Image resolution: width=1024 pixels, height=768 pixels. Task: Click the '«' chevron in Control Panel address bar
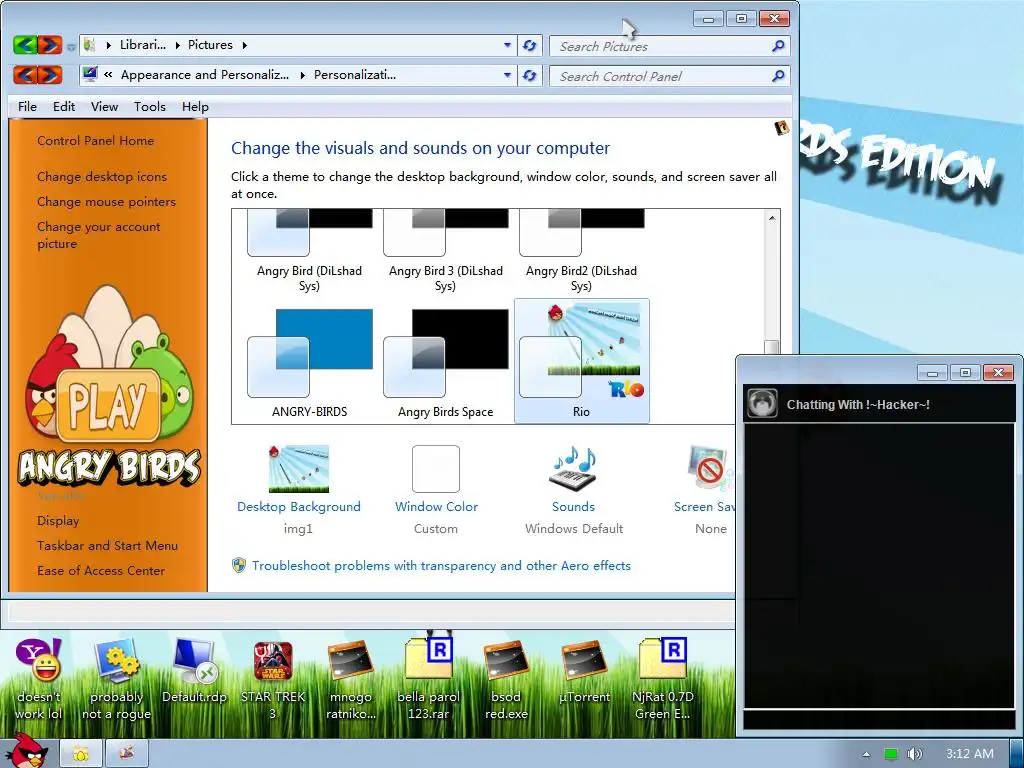point(108,75)
